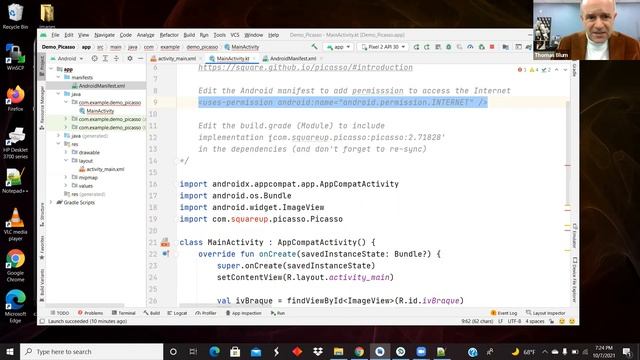Open the picasso introduction URL in comment
Viewport: 640px width, 360px height.
pyautogui.click(x=305, y=67)
